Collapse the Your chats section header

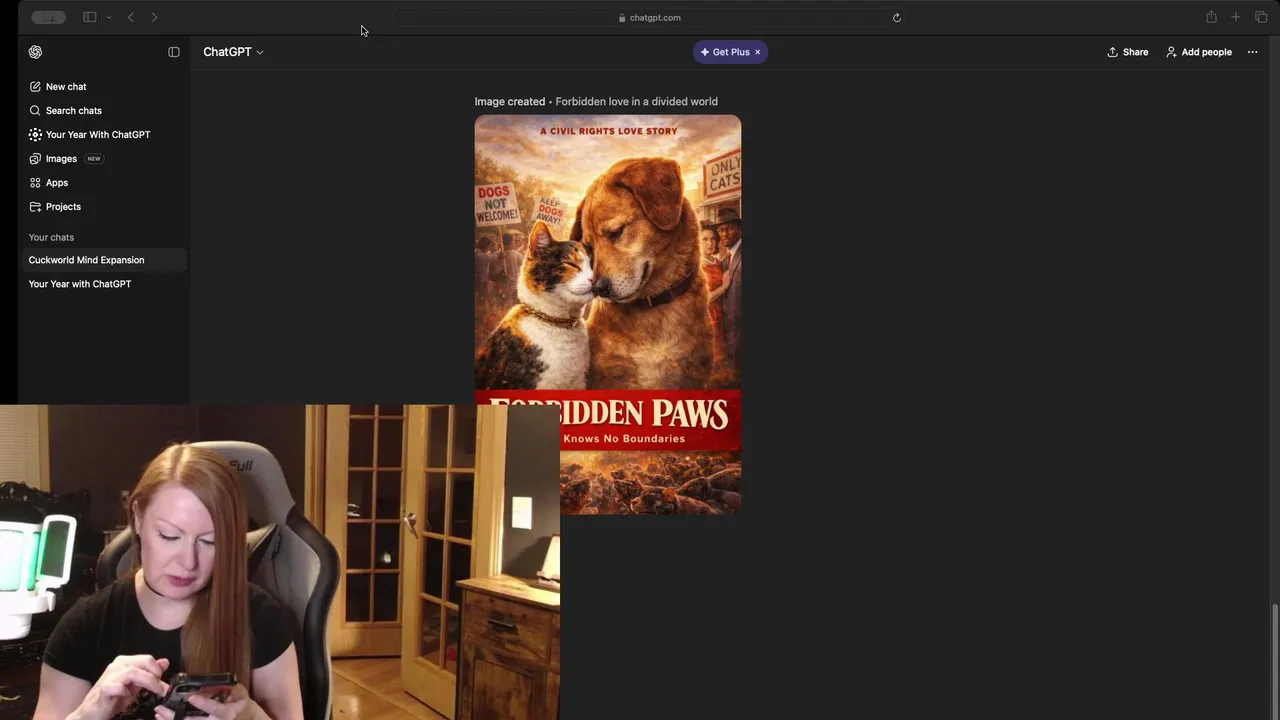coord(51,238)
